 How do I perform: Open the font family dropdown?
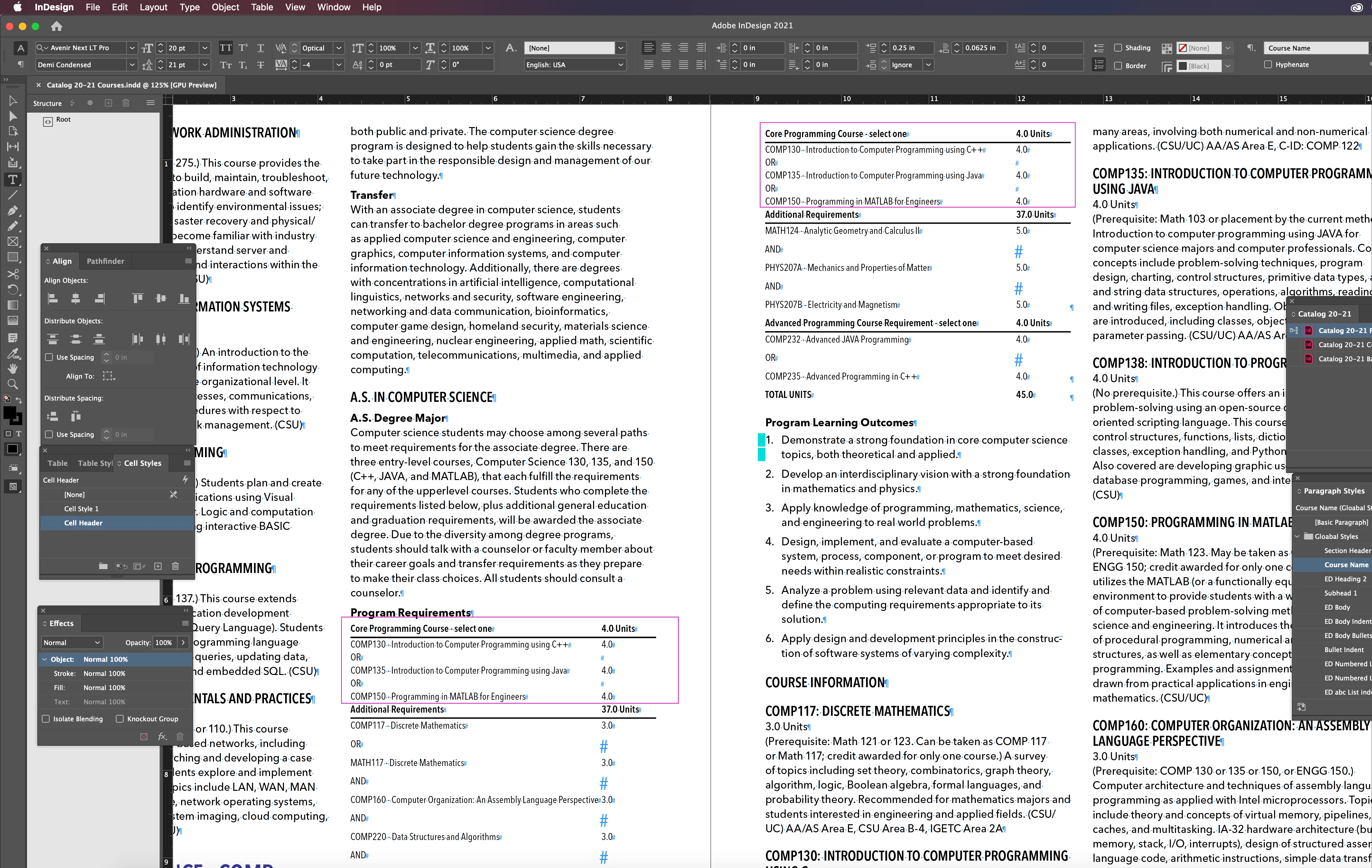[132, 48]
